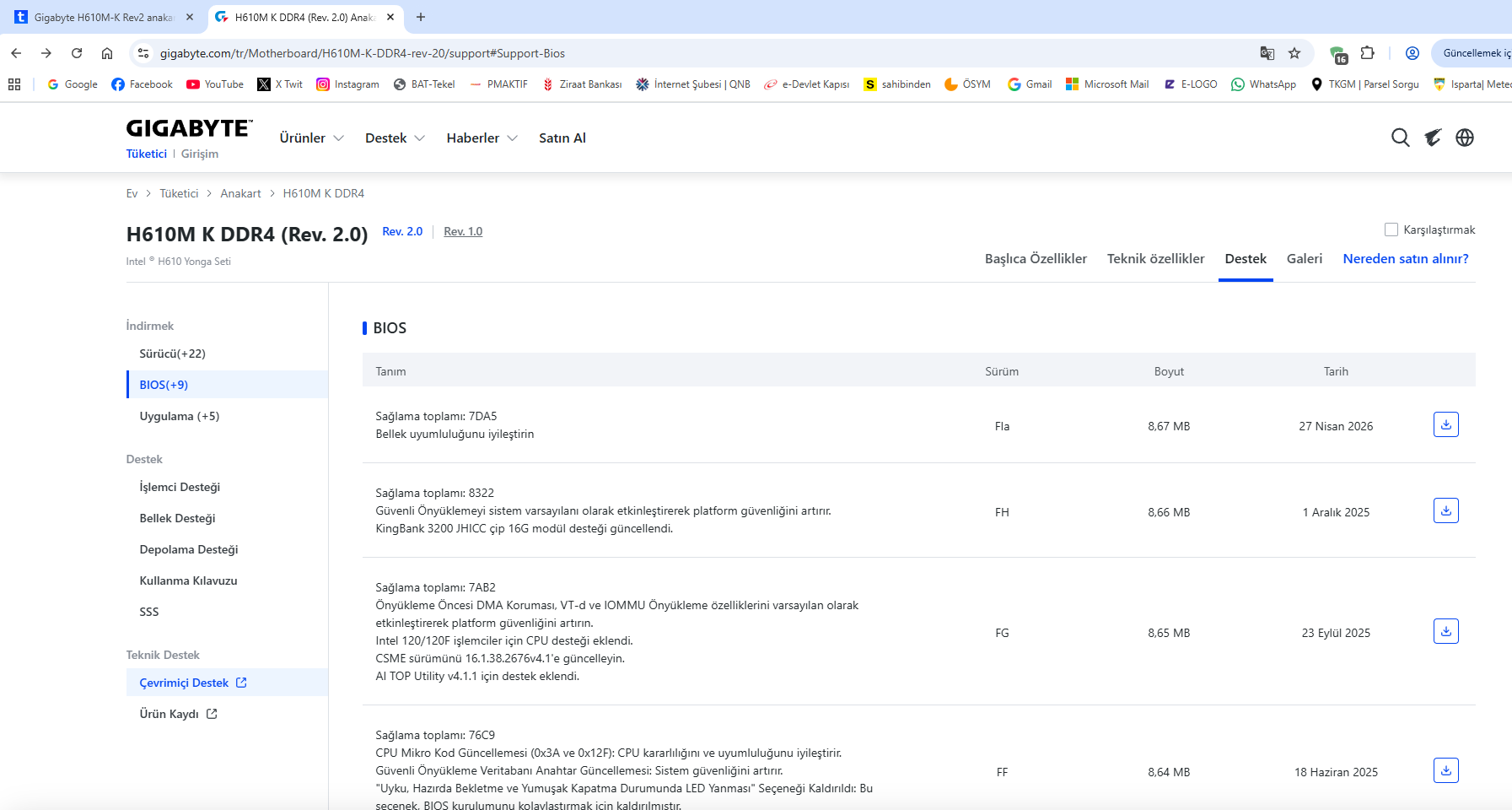Bookmark this page with the star icon
The height and width of the screenshot is (810, 1512).
coord(1294,53)
